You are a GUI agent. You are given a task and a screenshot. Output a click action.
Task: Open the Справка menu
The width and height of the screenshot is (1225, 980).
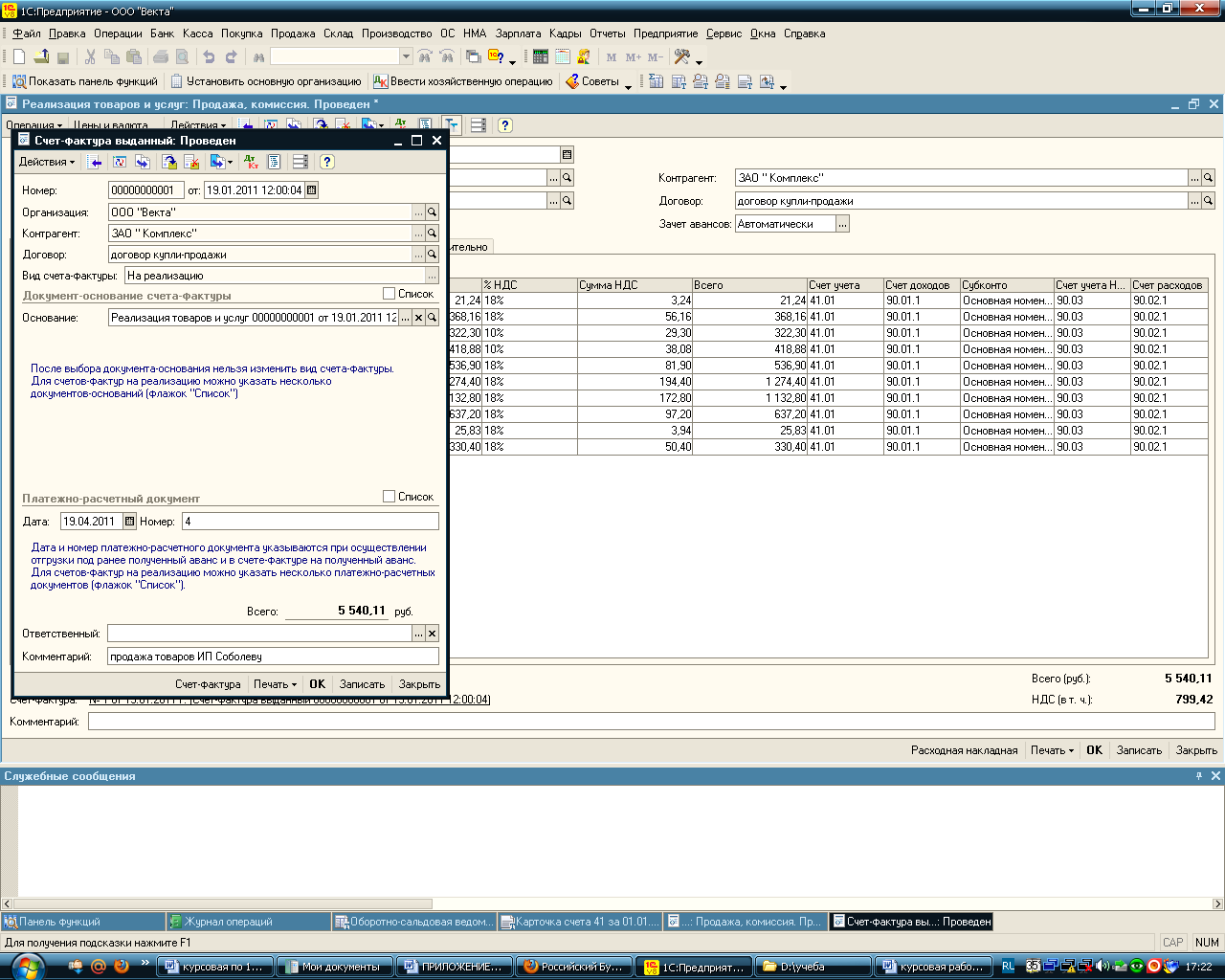[x=804, y=33]
